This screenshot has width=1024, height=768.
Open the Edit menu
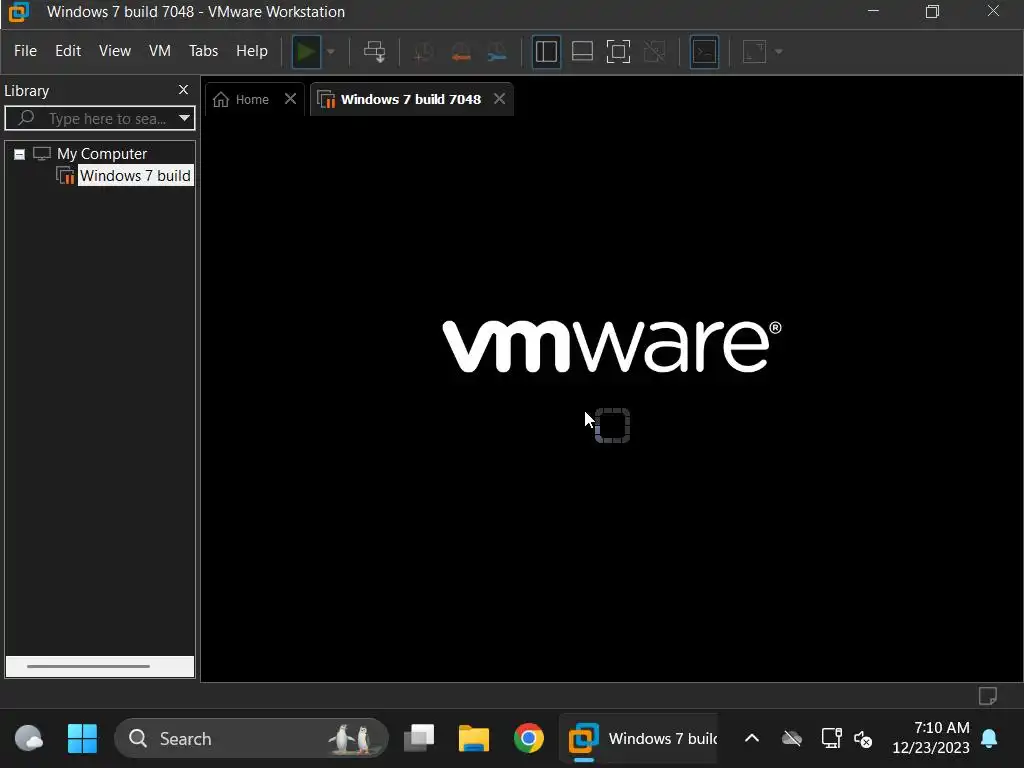point(68,51)
